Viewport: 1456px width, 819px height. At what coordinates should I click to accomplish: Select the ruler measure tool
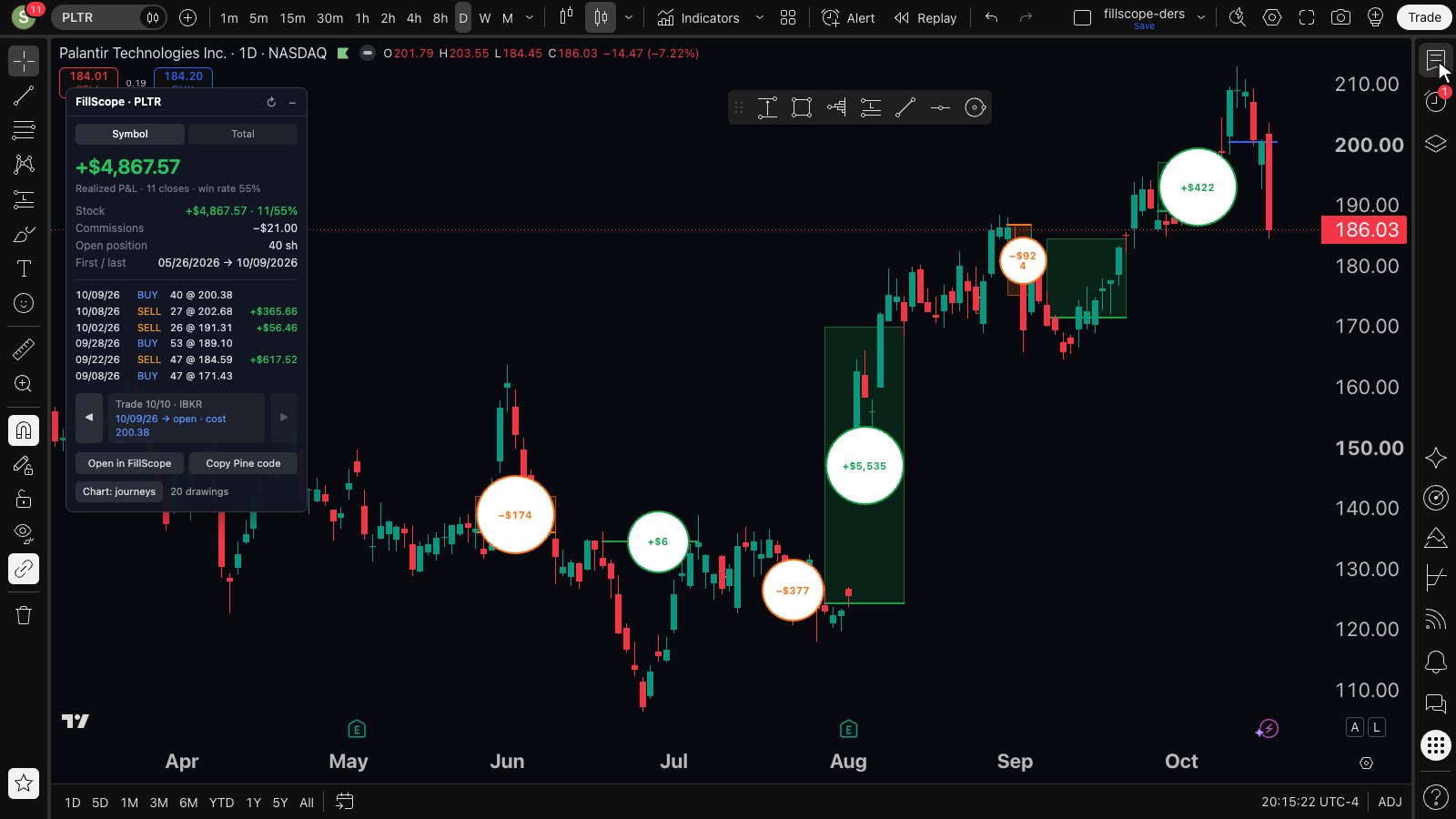24,349
